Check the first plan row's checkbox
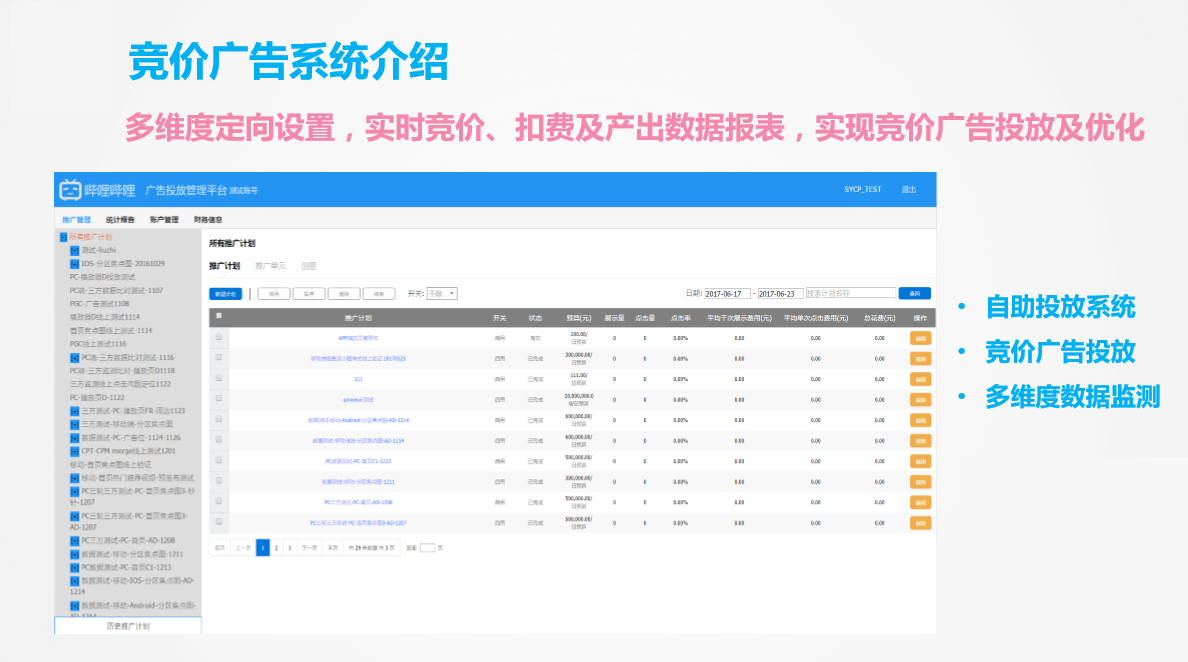The height and width of the screenshot is (662, 1188). pos(219,338)
